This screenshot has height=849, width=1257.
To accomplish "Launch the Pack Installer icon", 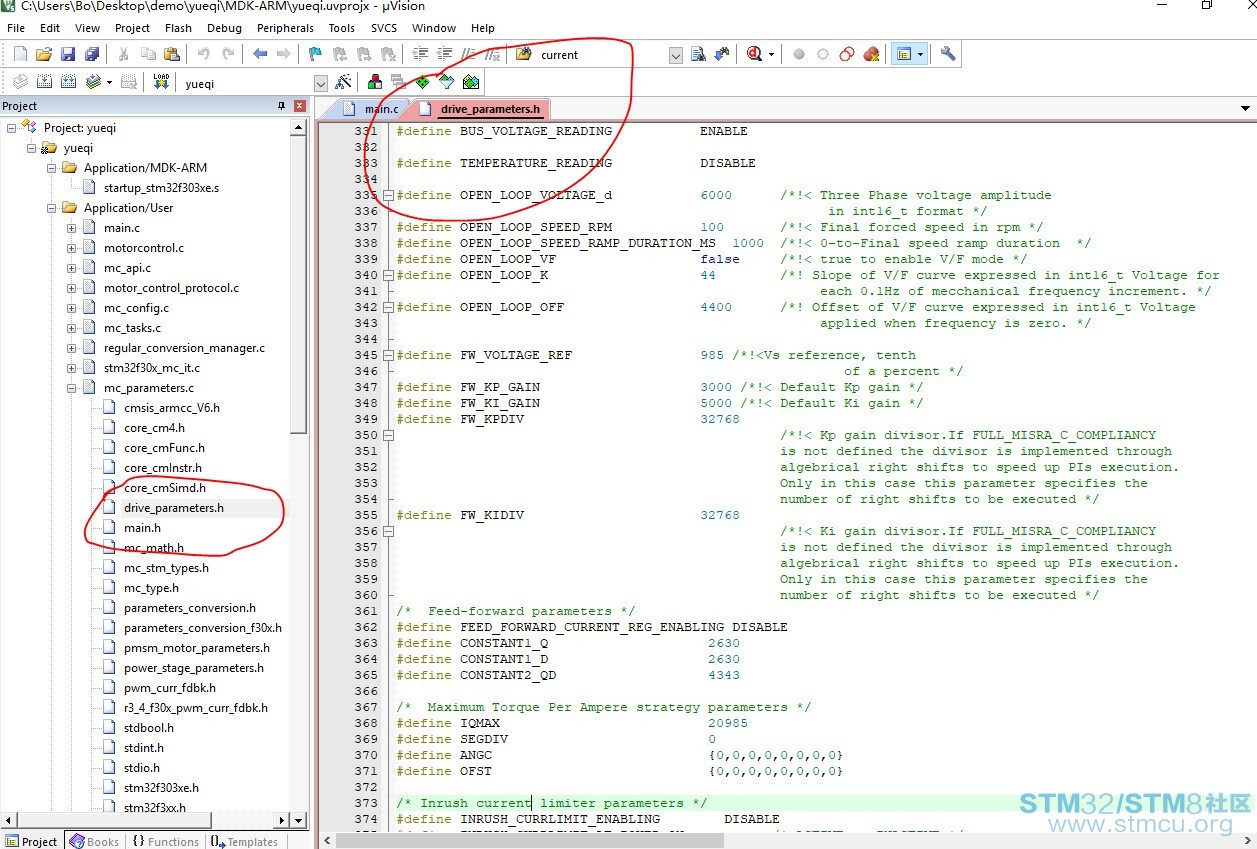I will (471, 82).
